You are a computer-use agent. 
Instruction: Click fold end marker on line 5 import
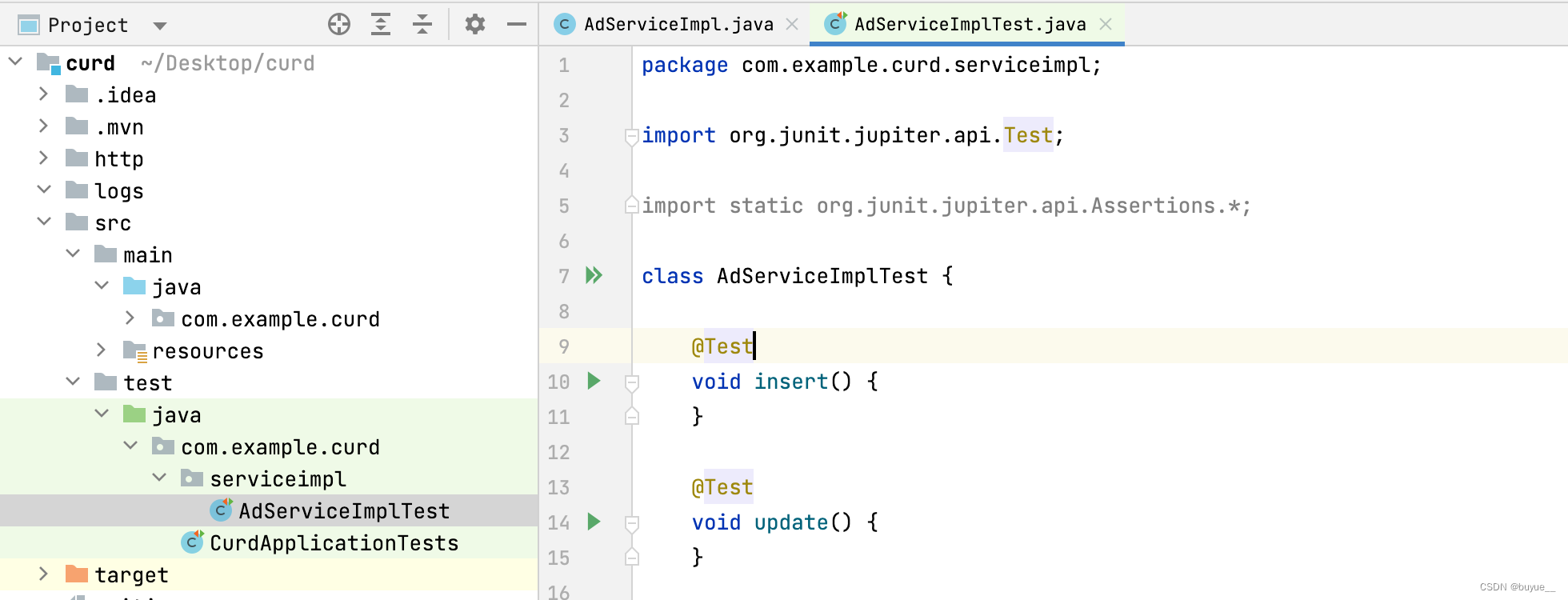631,205
